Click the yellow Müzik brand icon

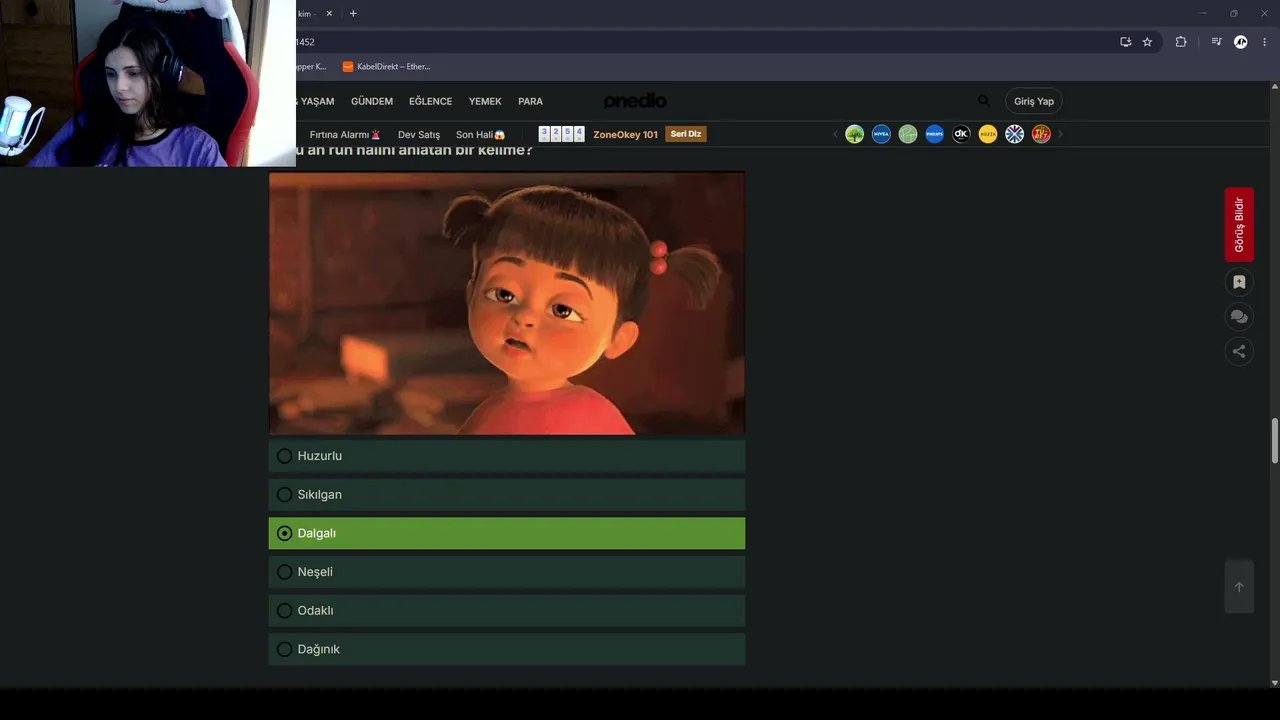[988, 134]
